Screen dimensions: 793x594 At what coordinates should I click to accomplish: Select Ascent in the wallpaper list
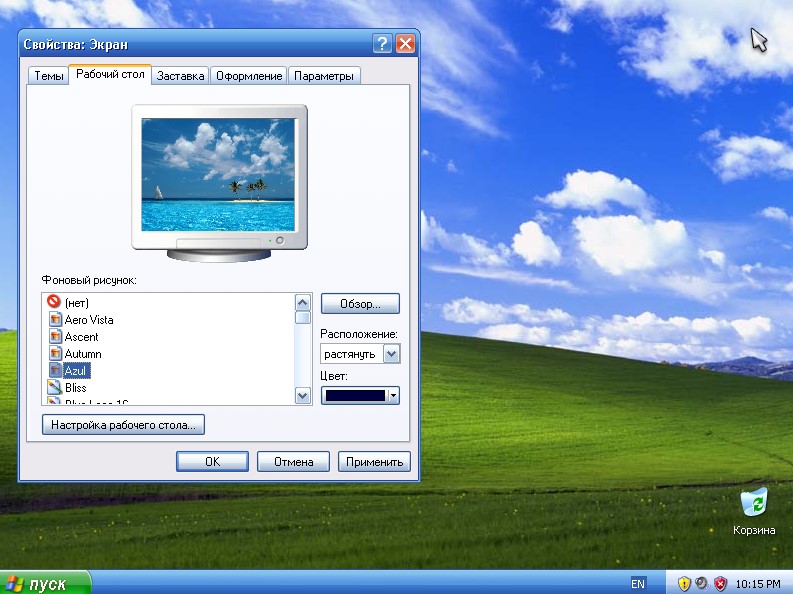[x=81, y=337]
